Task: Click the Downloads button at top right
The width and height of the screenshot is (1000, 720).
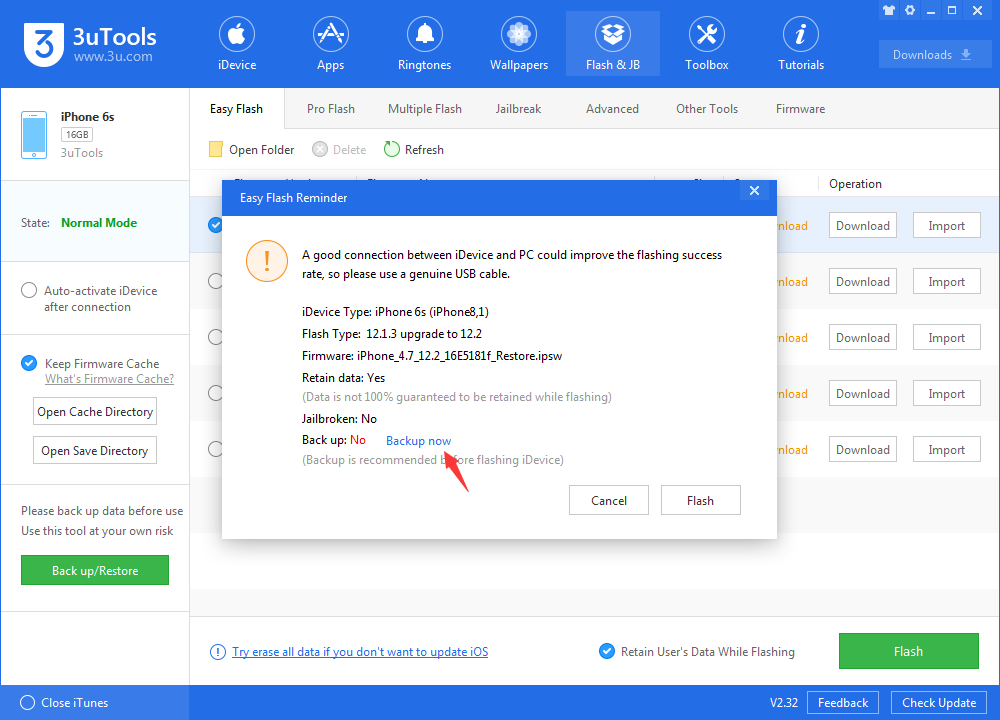Action: point(934,55)
